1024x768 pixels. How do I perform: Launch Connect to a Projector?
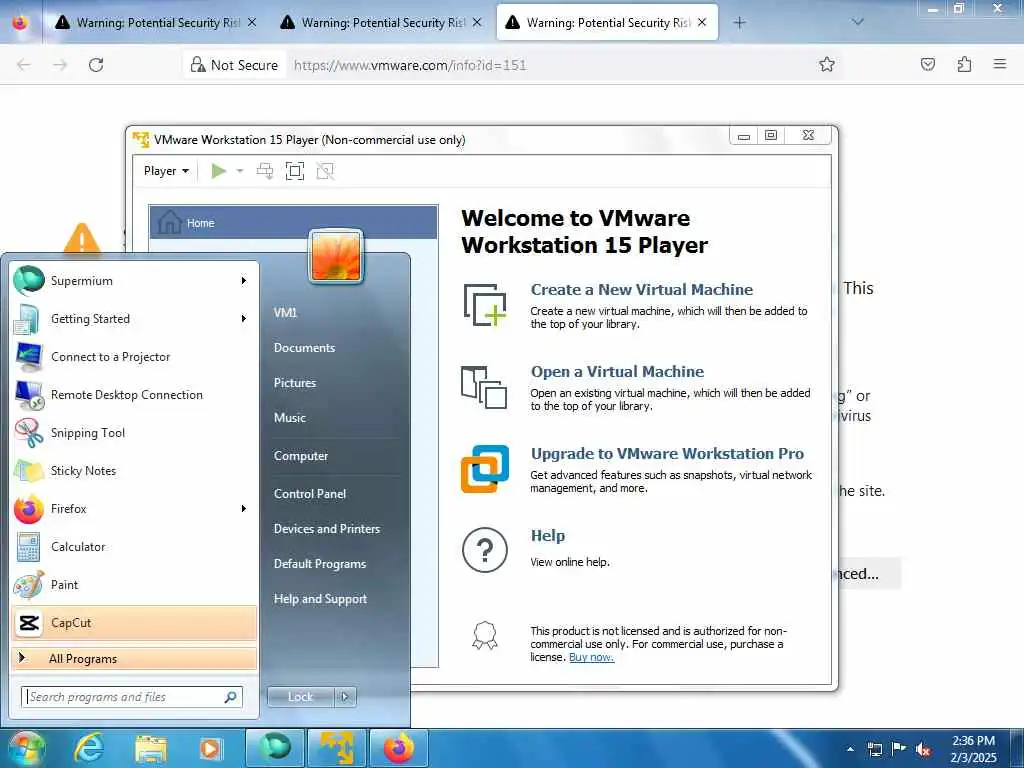[x=134, y=357]
